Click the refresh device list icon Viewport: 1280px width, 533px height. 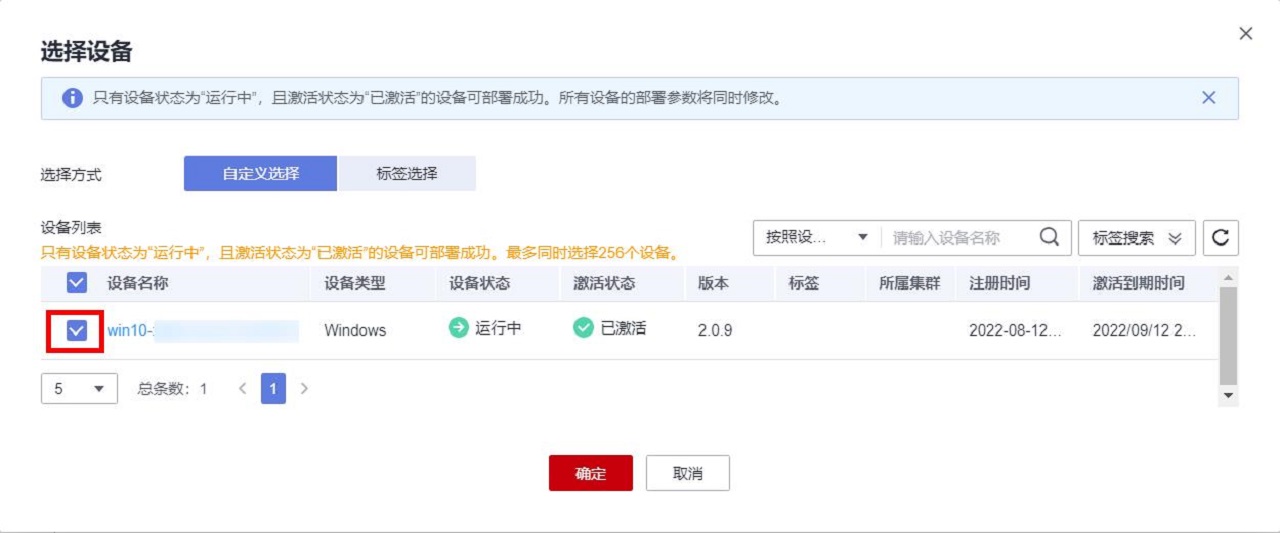point(1220,238)
